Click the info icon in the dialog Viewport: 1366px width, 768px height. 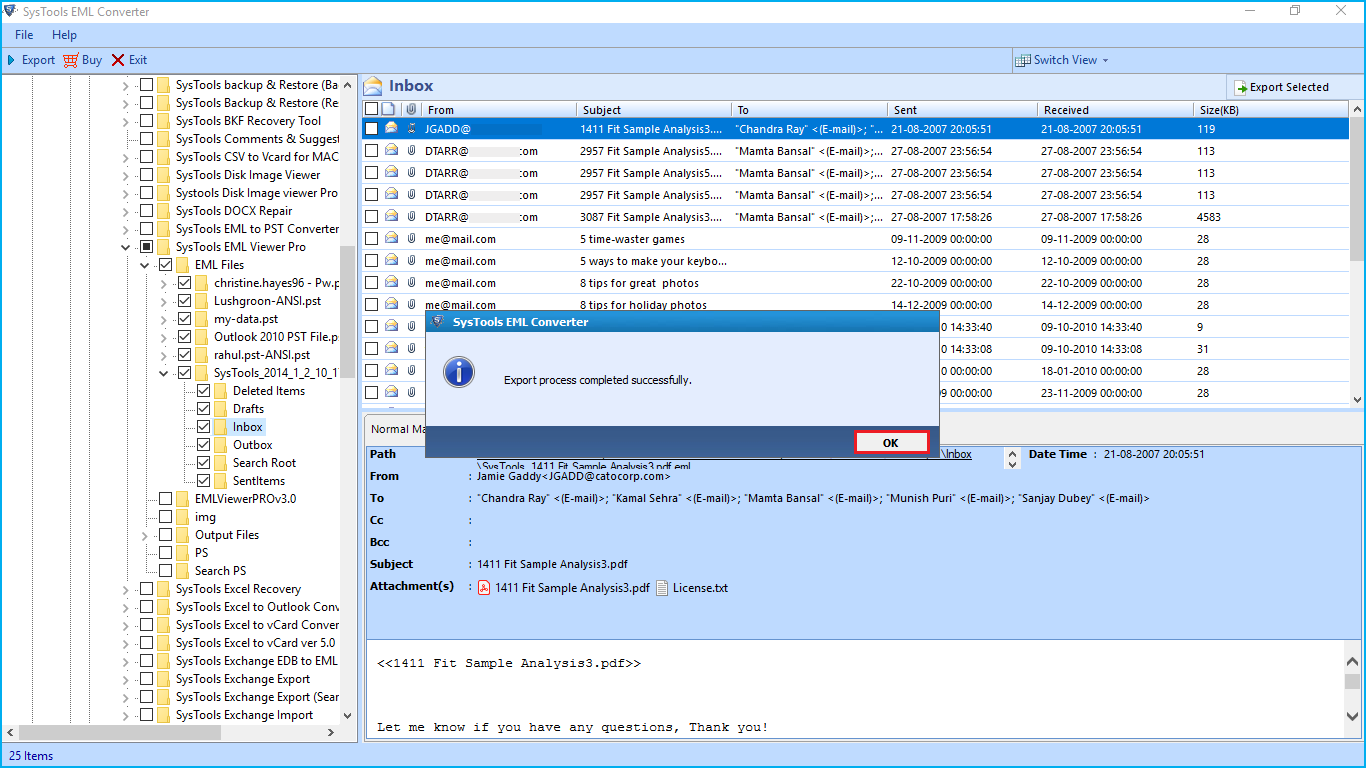459,372
